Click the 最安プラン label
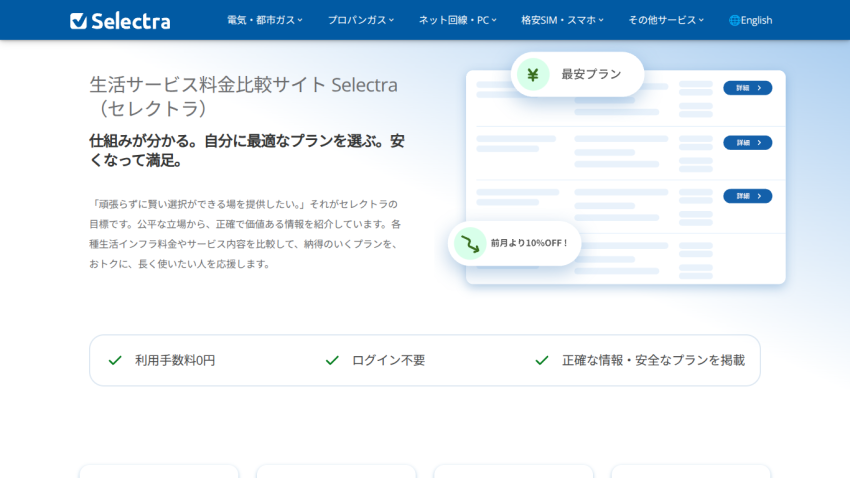The image size is (850, 478). pyautogui.click(x=591, y=74)
